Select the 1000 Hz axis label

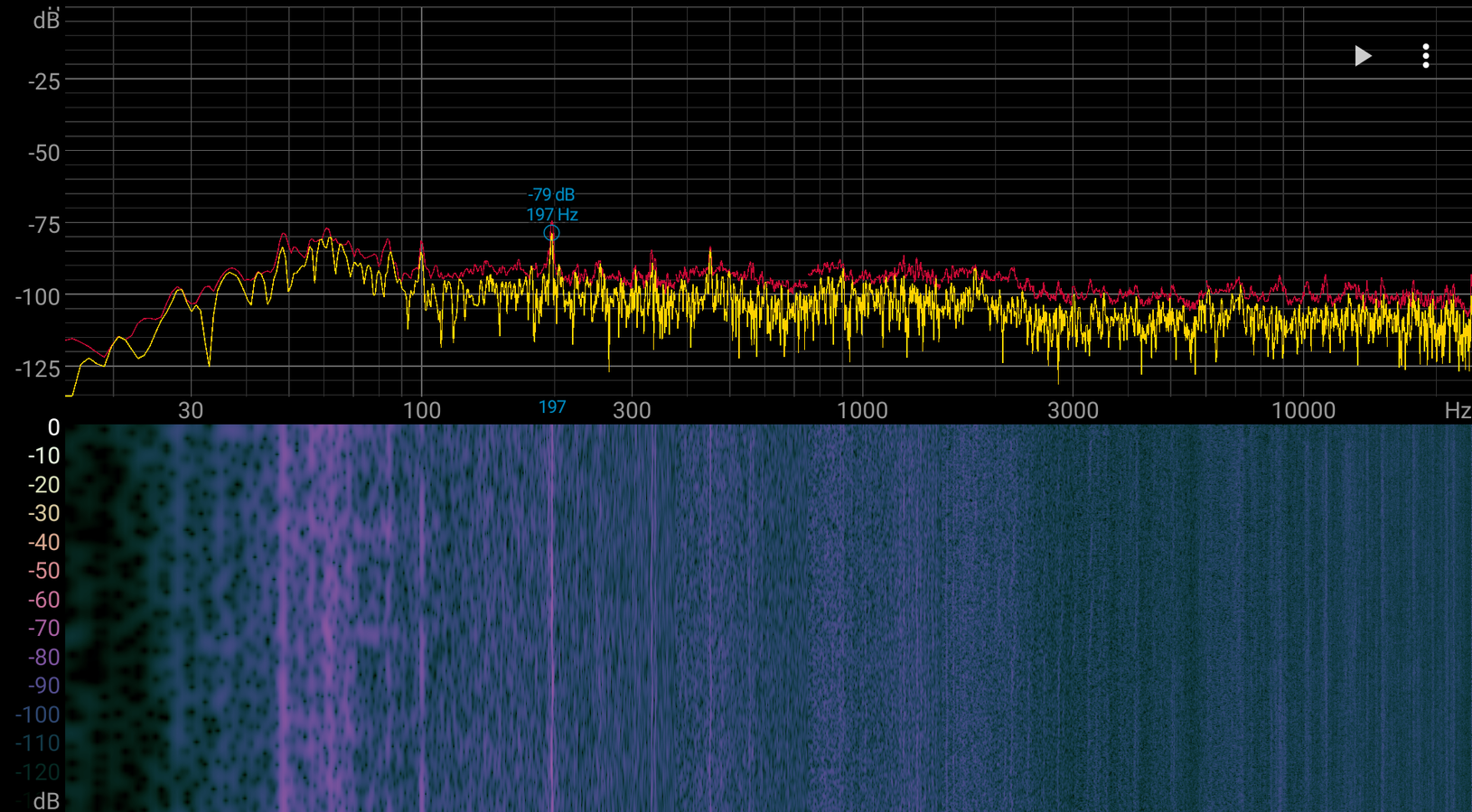click(862, 410)
